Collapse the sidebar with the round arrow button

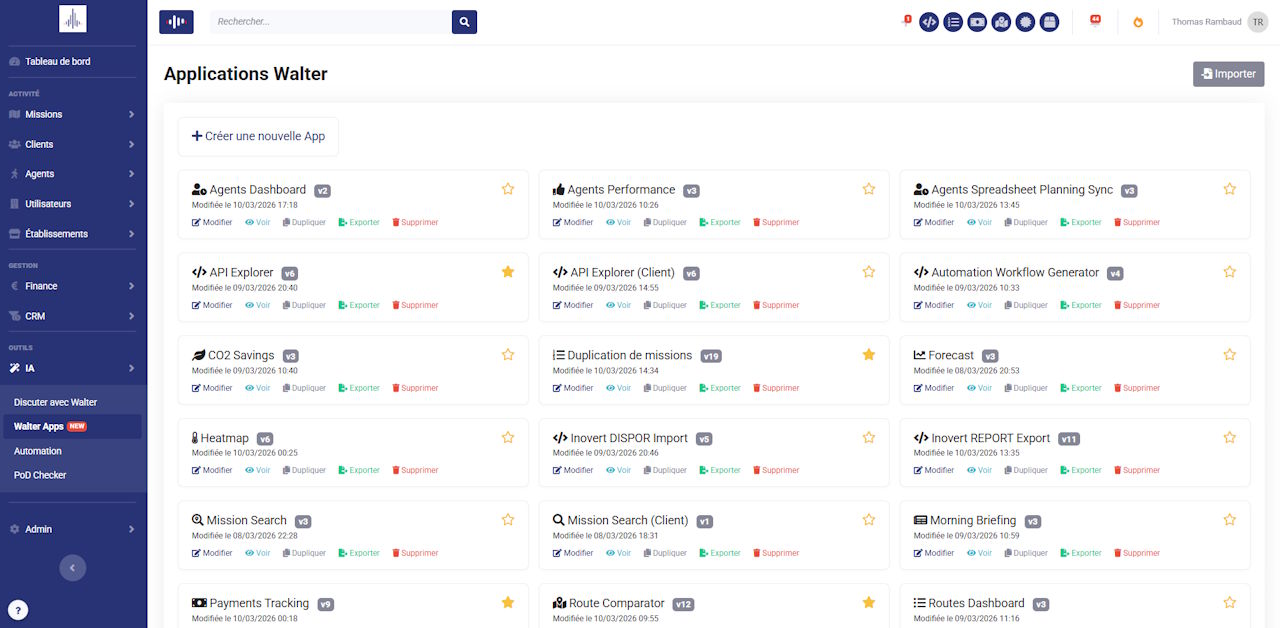[x=72, y=568]
